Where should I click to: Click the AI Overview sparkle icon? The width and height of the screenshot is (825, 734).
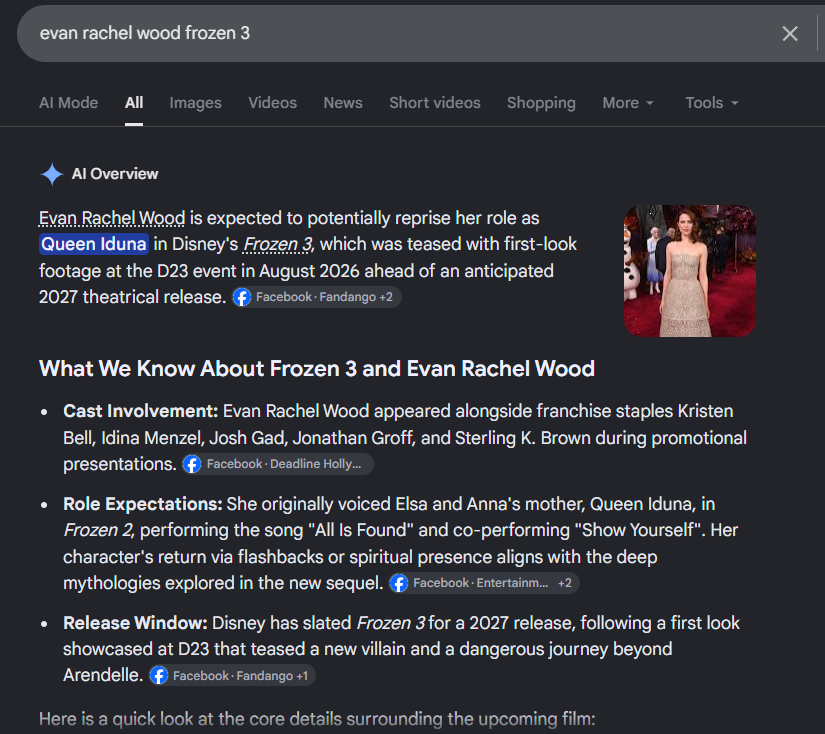point(52,174)
